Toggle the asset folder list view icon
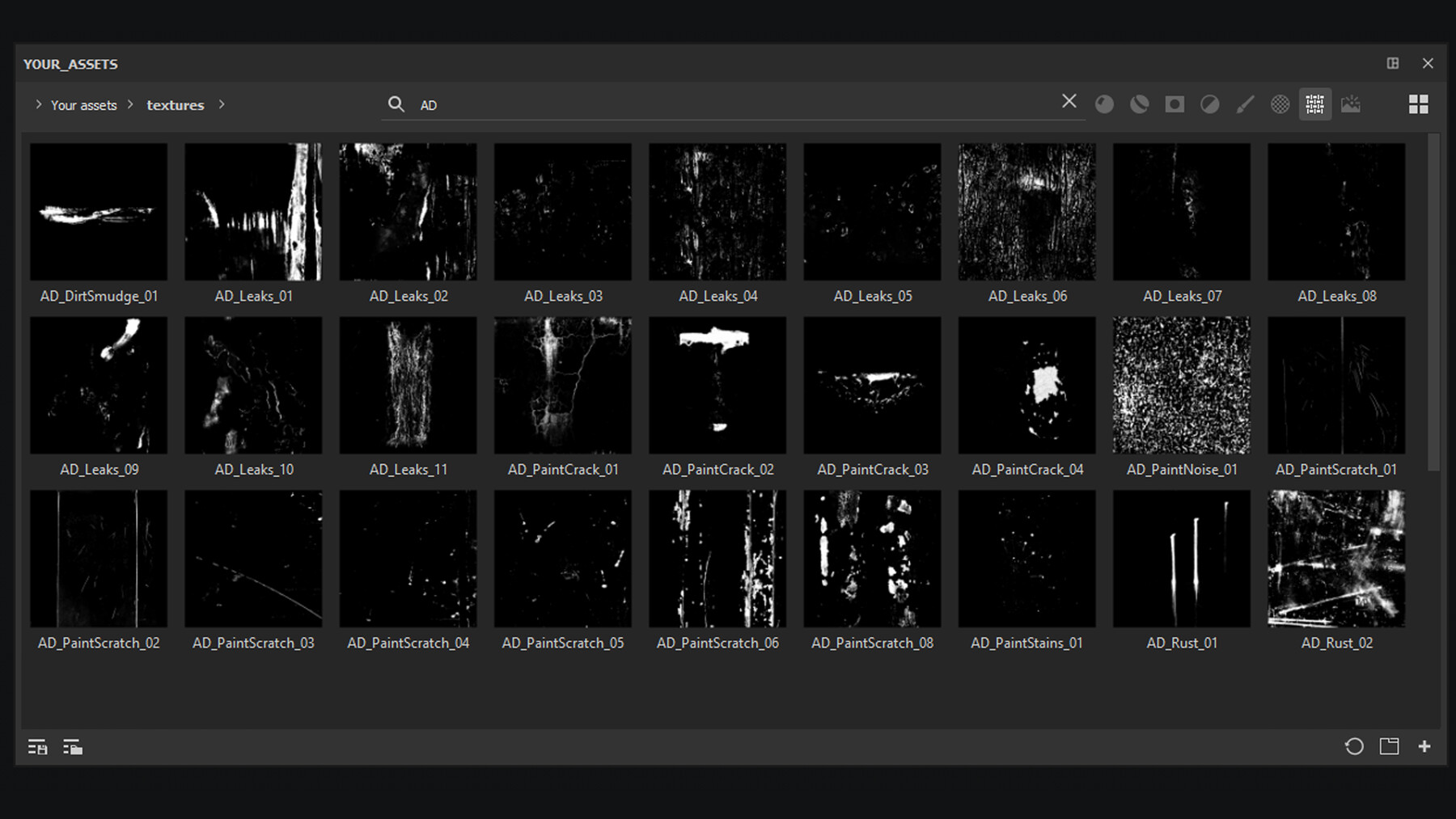 (73, 747)
